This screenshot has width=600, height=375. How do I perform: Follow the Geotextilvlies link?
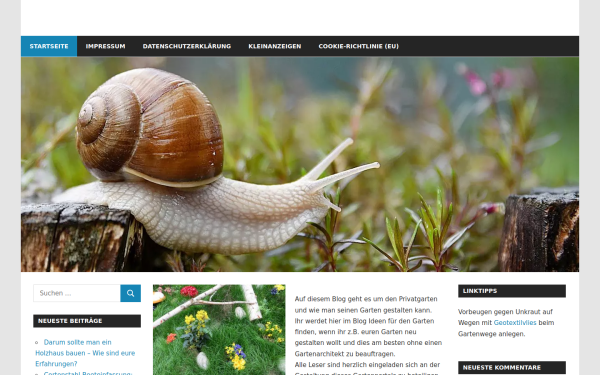[x=515, y=323]
